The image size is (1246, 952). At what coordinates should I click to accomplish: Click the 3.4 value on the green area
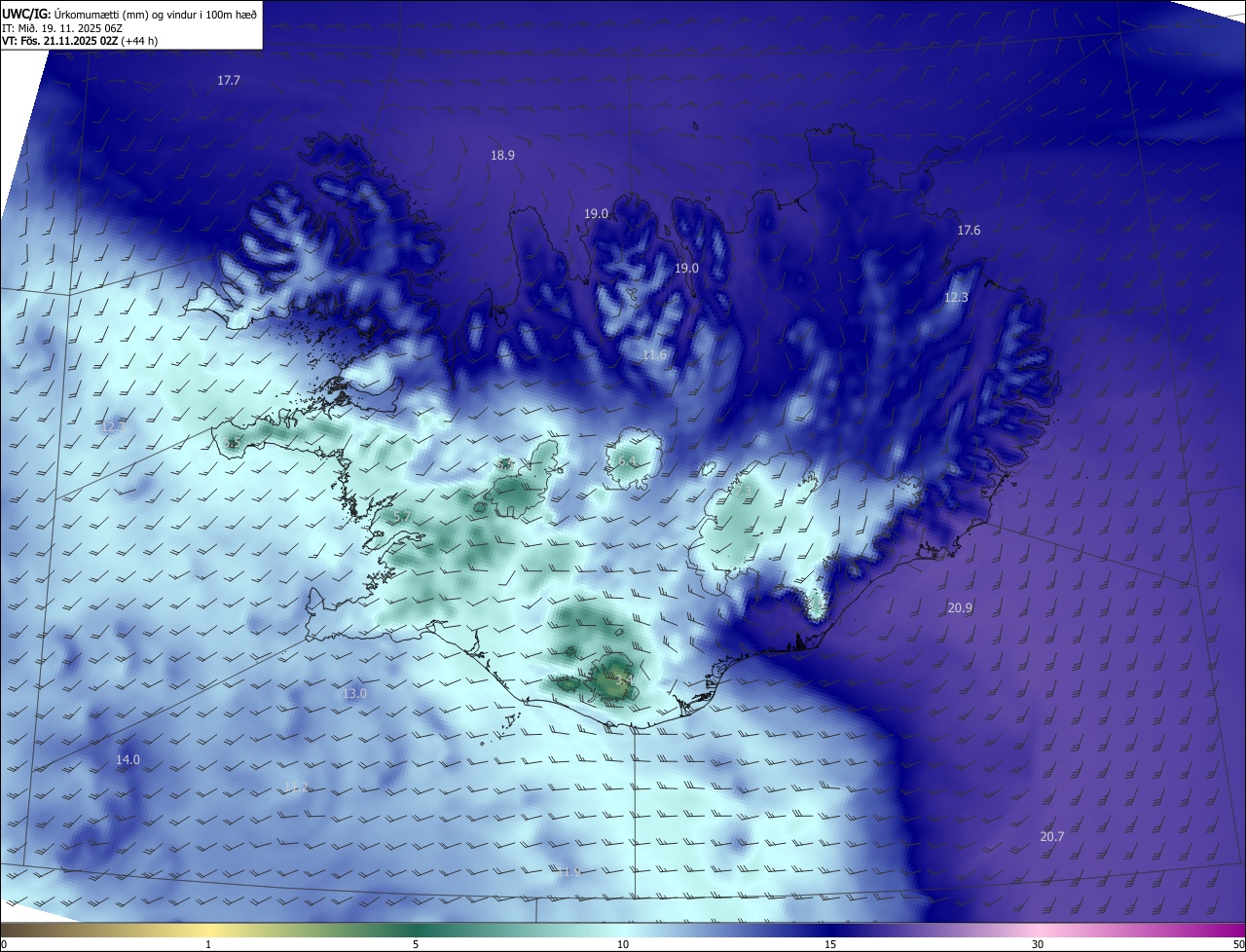(x=624, y=679)
